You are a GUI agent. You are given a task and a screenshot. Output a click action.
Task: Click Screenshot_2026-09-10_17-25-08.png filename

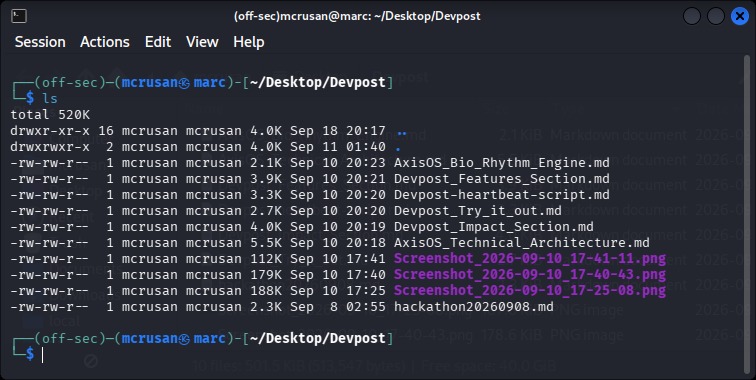tap(530, 290)
